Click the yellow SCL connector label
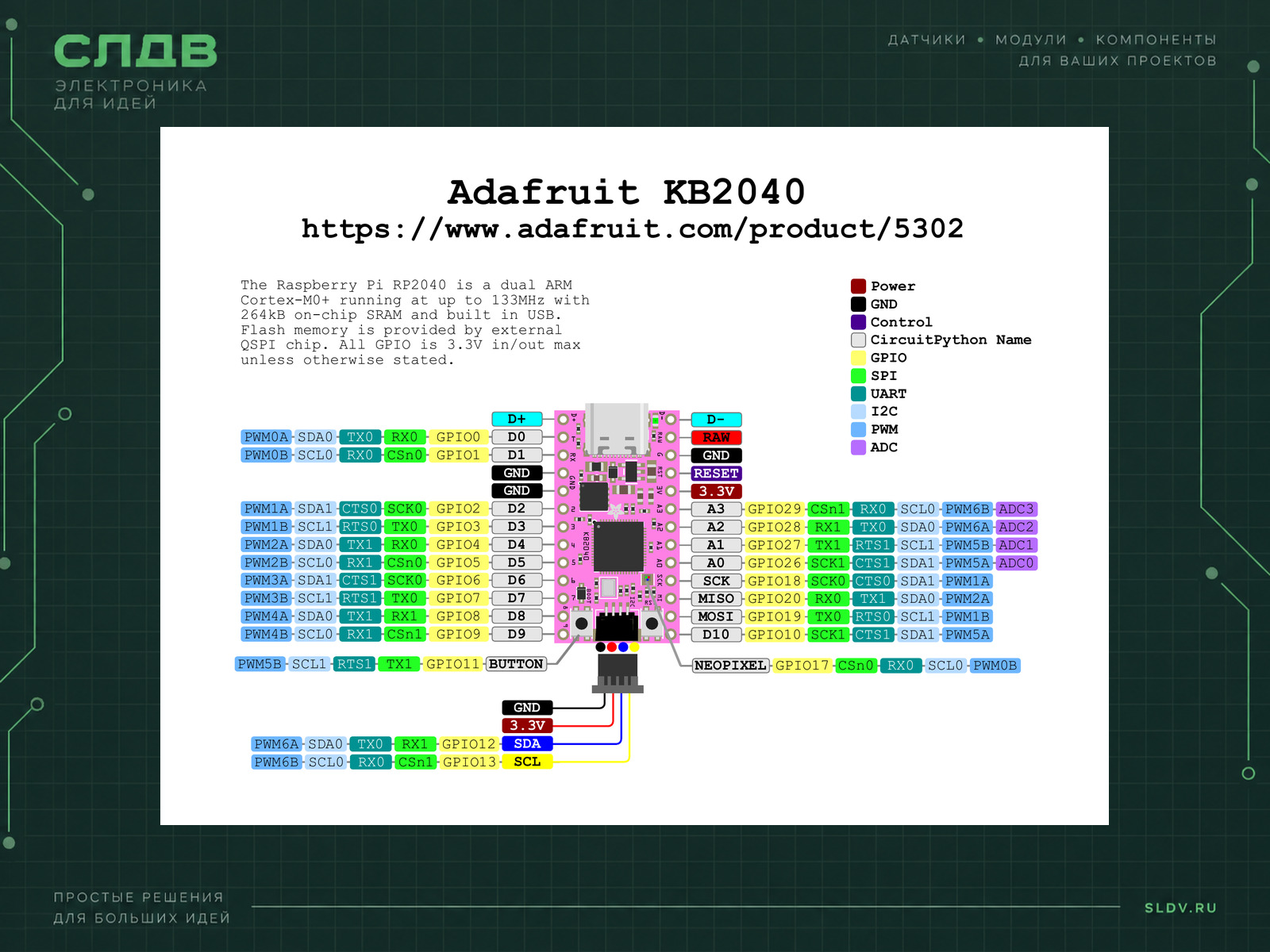 coord(527,762)
